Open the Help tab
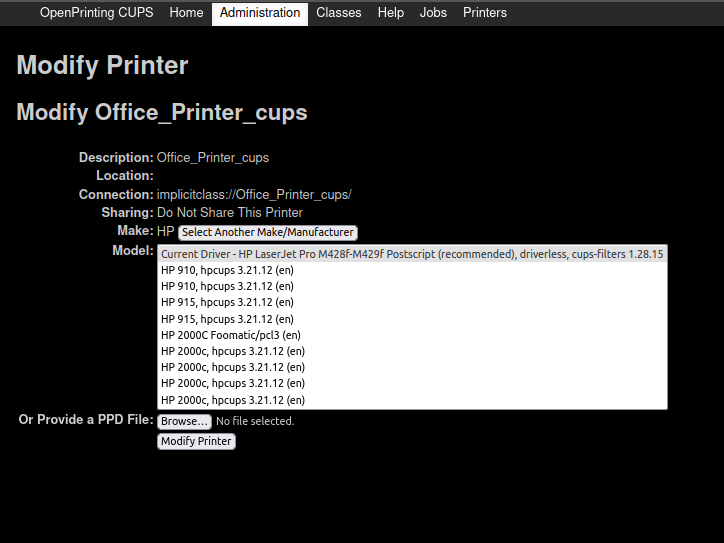The width and height of the screenshot is (724, 543). [x=391, y=13]
